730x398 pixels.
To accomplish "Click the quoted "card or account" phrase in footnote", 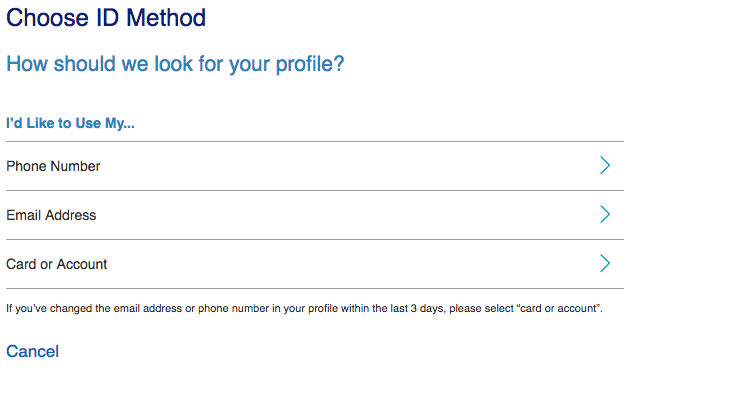I will (558, 309).
